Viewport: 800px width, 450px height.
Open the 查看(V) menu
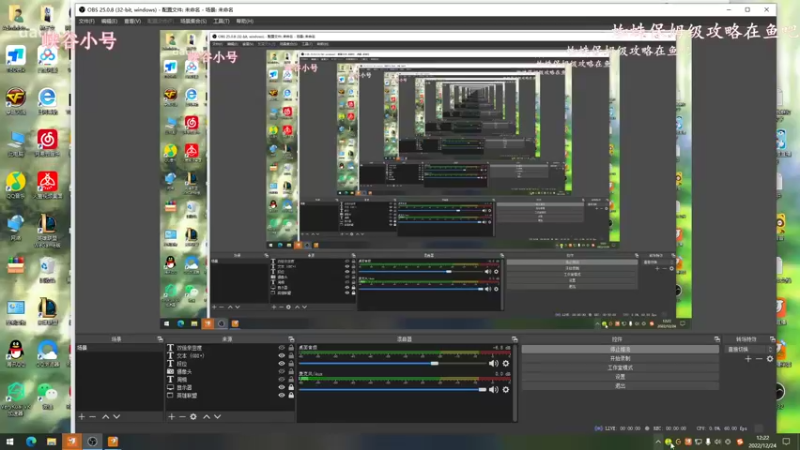(x=132, y=21)
